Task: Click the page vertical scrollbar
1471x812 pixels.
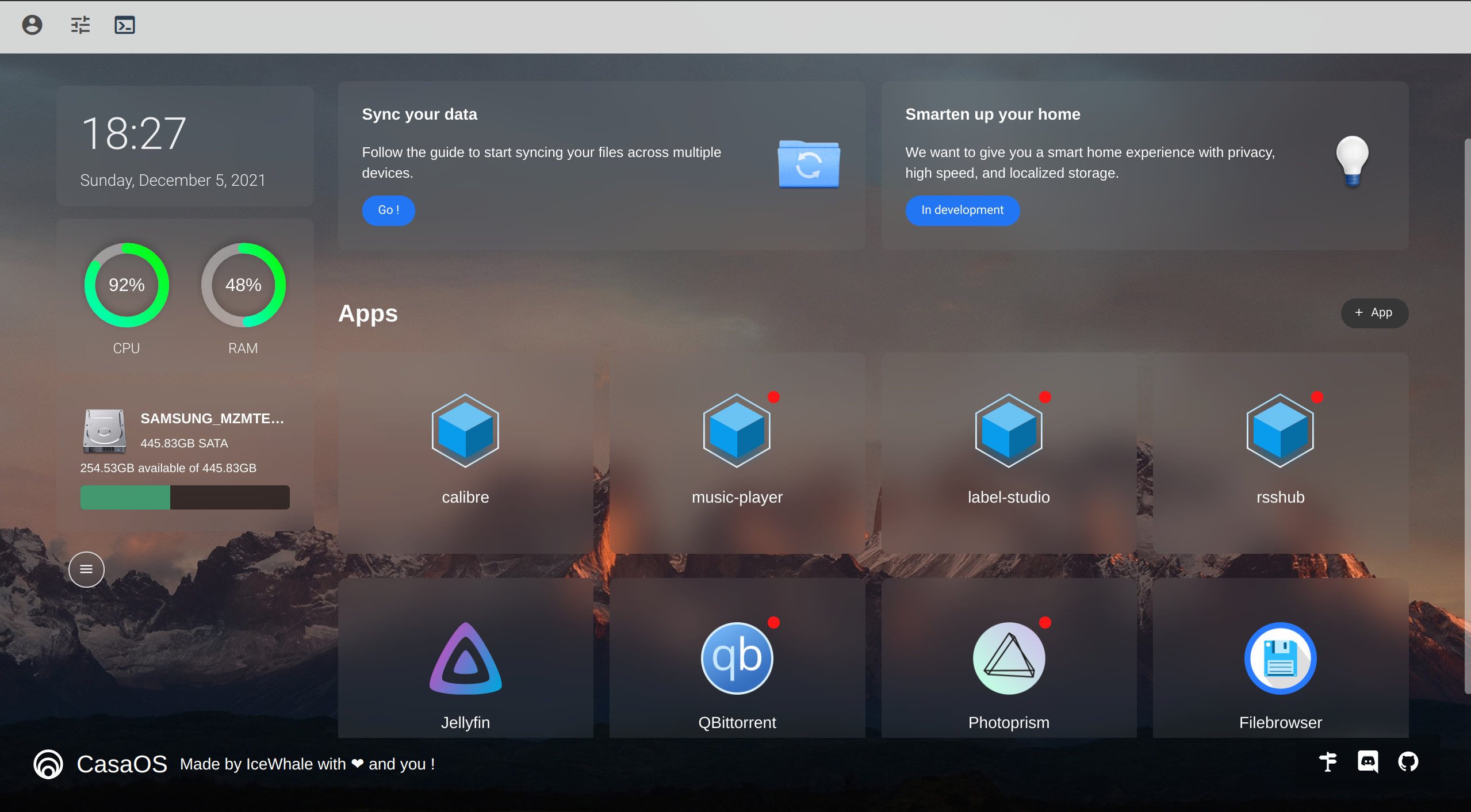Action: (x=1467, y=416)
